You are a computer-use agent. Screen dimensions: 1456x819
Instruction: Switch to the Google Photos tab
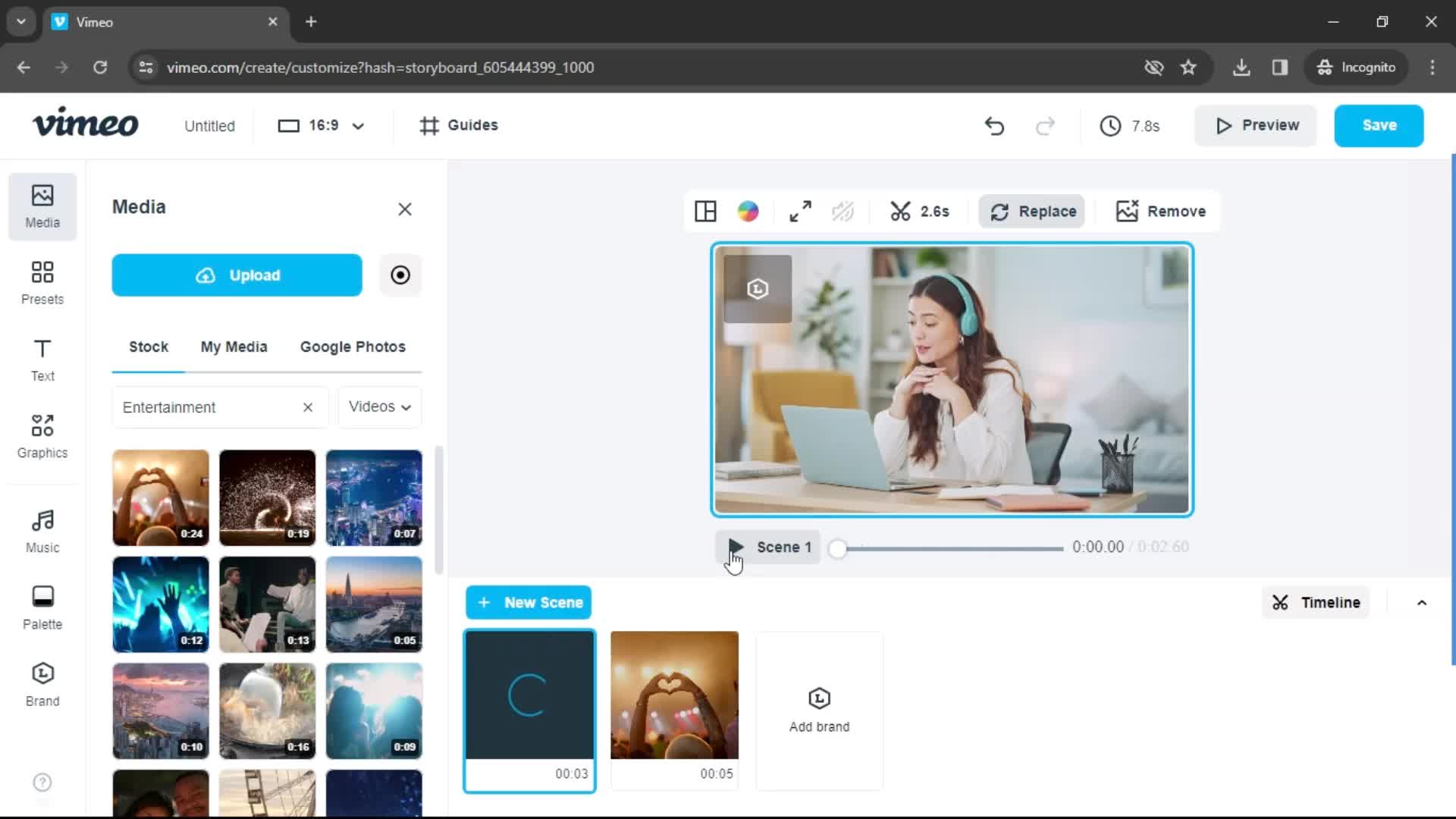pyautogui.click(x=353, y=347)
